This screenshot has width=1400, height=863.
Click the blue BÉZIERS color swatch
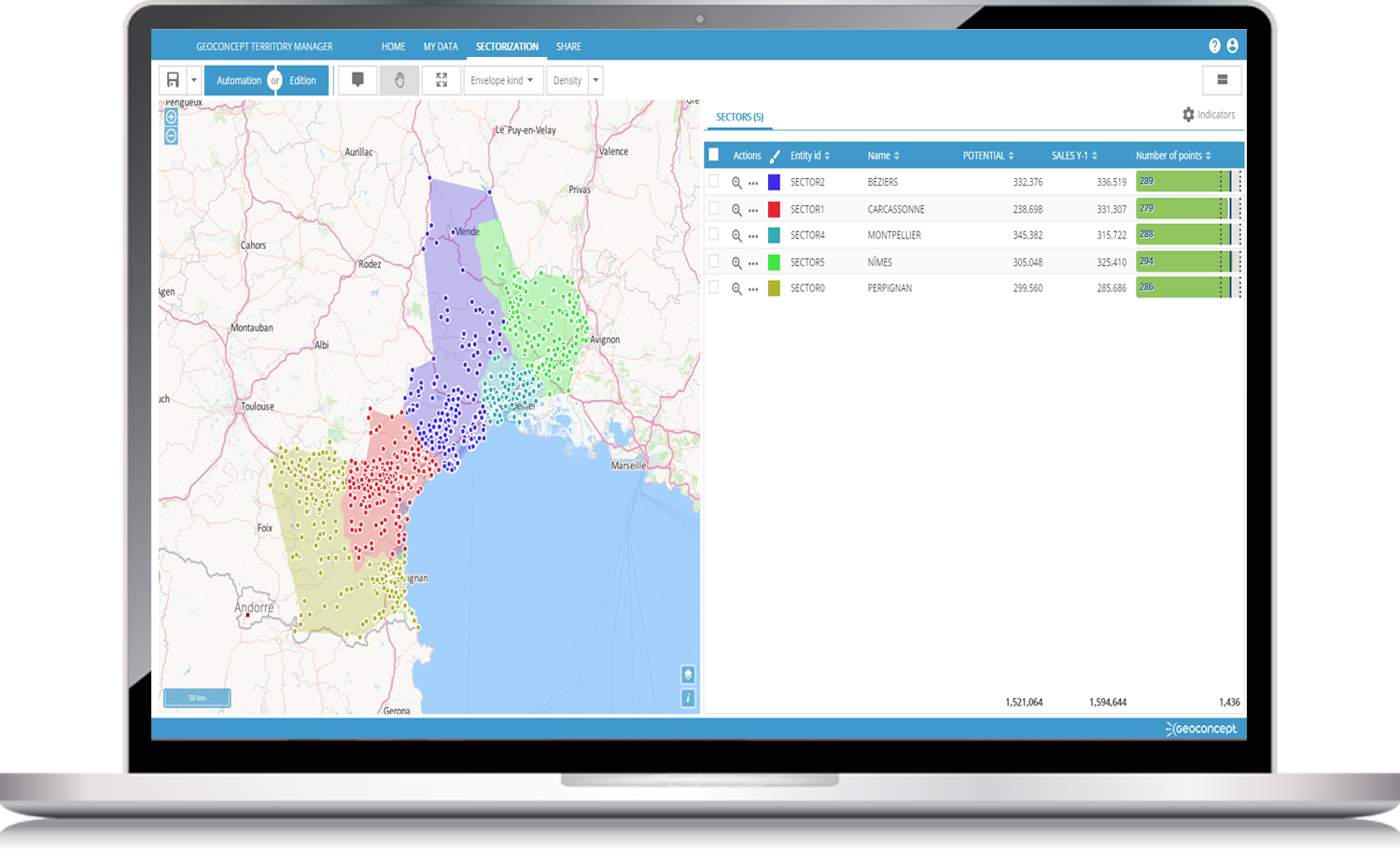coord(774,182)
